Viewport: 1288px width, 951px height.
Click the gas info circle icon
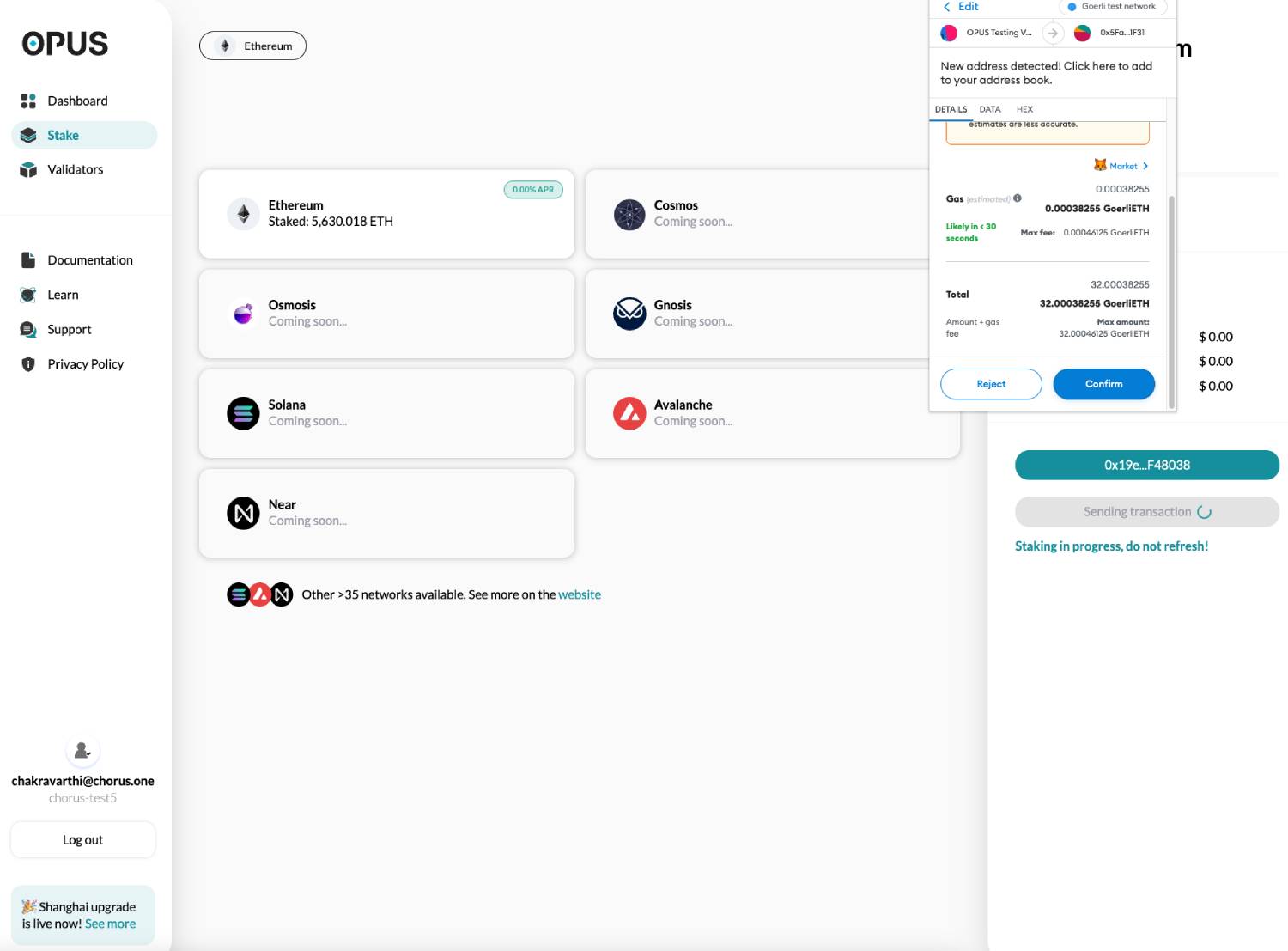pos(1018,198)
